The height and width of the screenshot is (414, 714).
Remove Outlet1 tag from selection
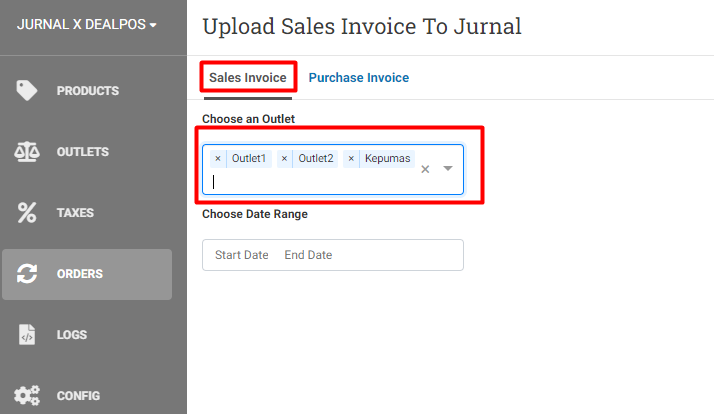pyautogui.click(x=218, y=158)
